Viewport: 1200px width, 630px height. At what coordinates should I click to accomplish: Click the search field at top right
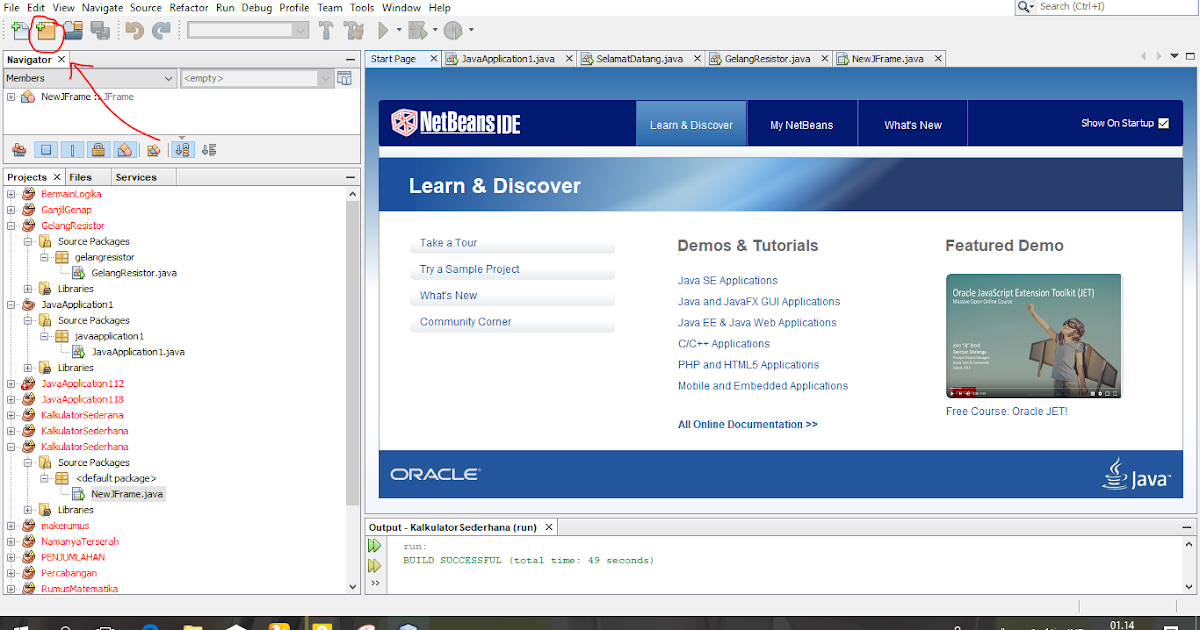click(1100, 7)
